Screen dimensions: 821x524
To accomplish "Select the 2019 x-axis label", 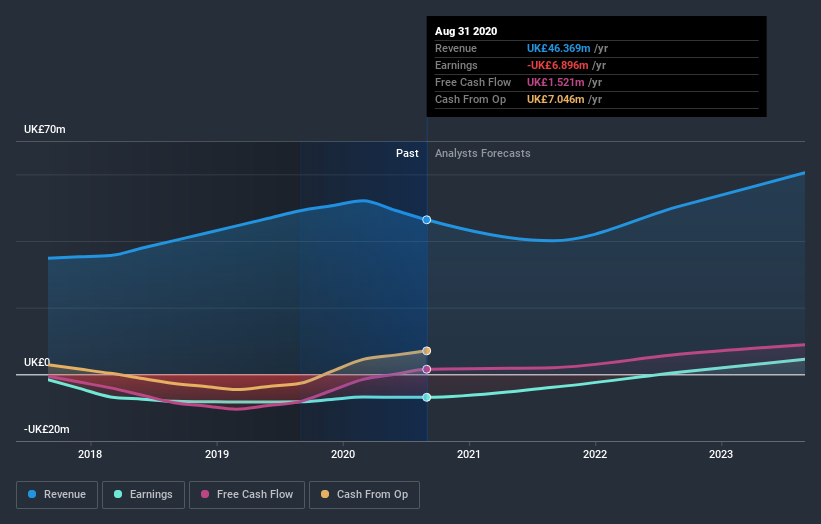I will [x=217, y=454].
